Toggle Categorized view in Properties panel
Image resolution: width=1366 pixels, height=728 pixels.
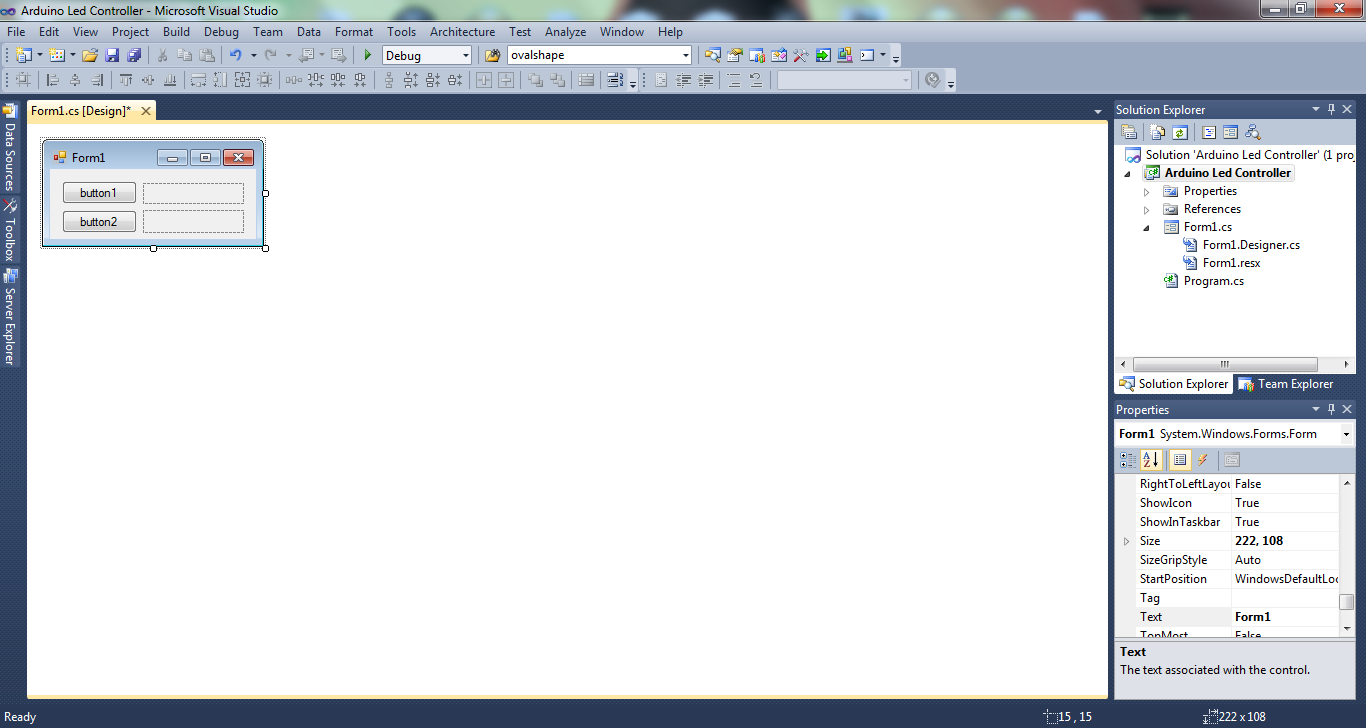[1128, 460]
